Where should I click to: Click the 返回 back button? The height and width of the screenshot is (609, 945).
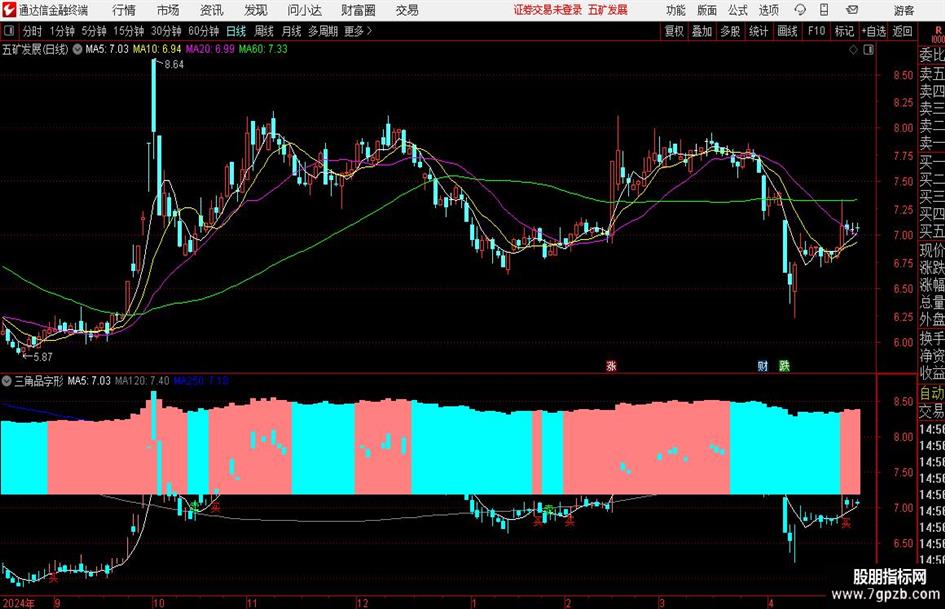902,31
